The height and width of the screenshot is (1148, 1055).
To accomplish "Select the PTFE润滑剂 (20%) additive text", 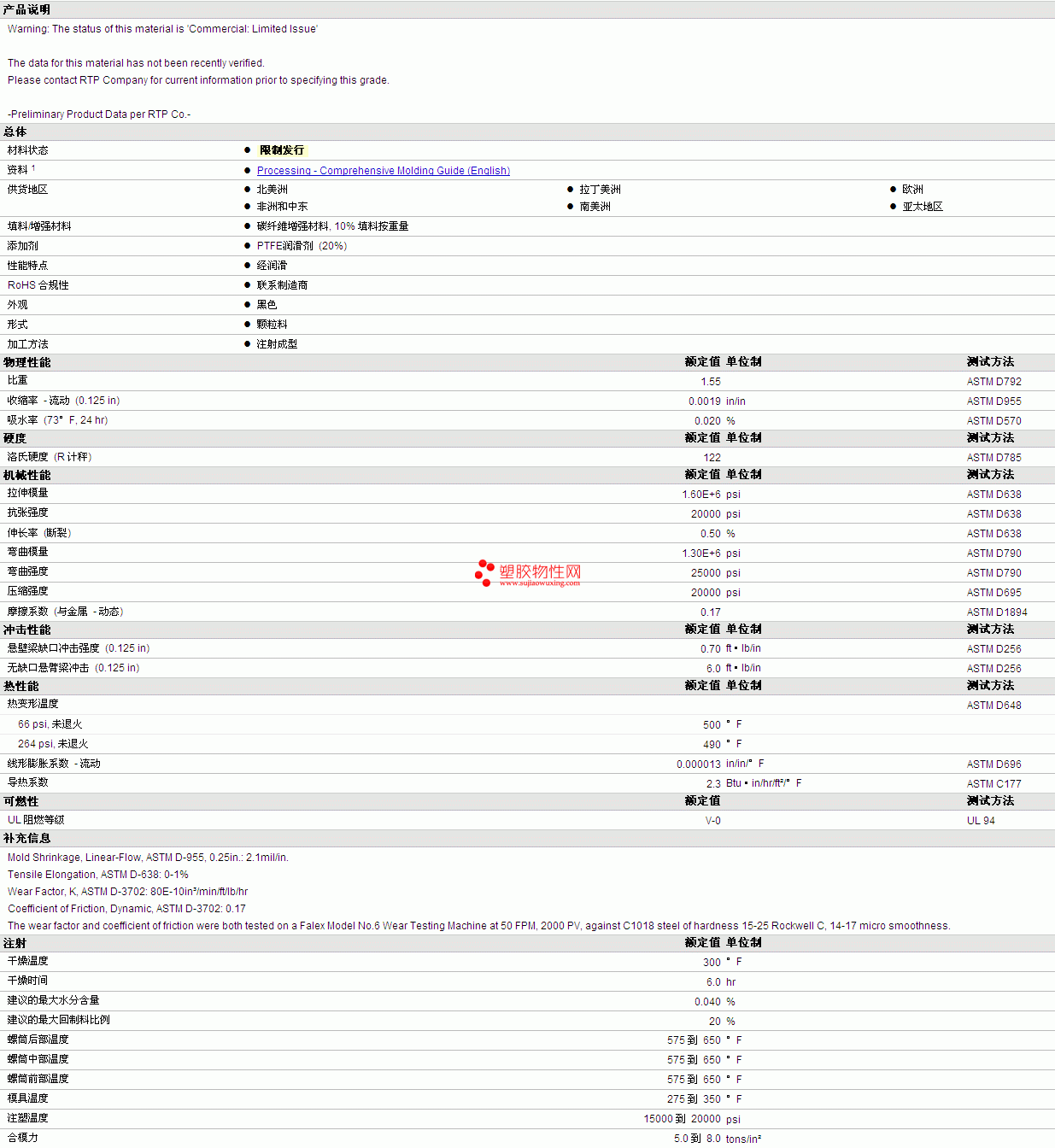I will point(302,246).
